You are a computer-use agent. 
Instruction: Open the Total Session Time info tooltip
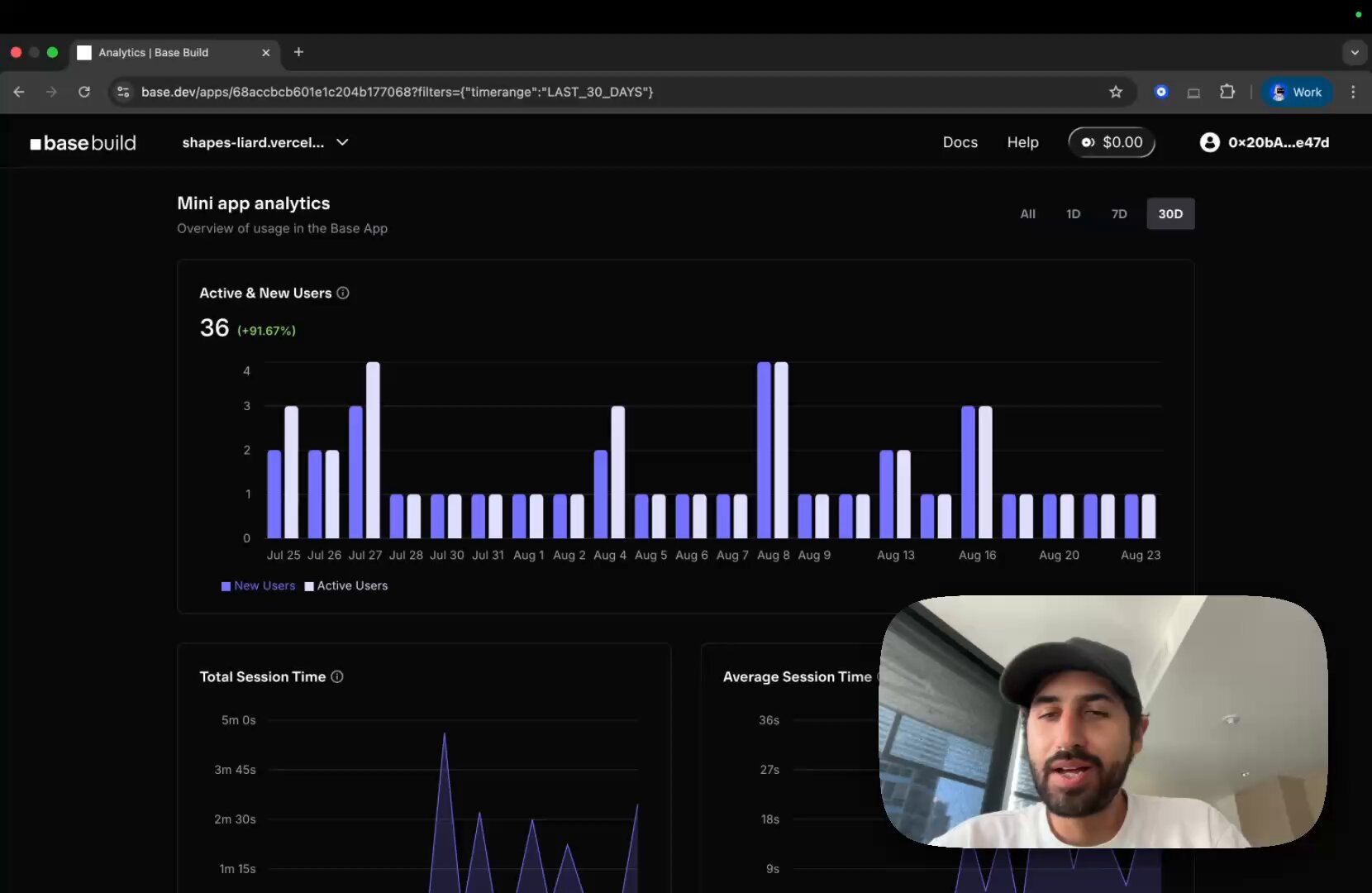(x=336, y=676)
